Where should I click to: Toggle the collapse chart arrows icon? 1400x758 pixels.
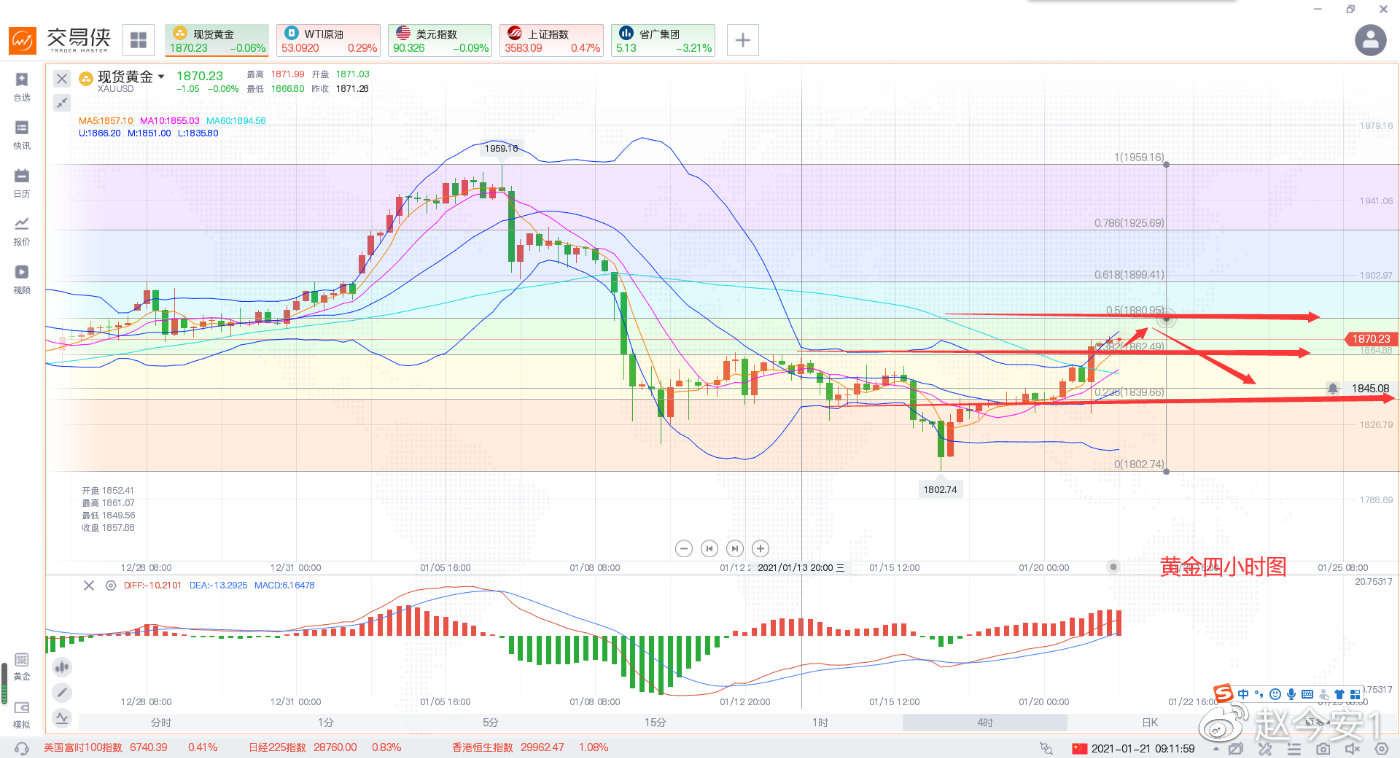[x=62, y=102]
